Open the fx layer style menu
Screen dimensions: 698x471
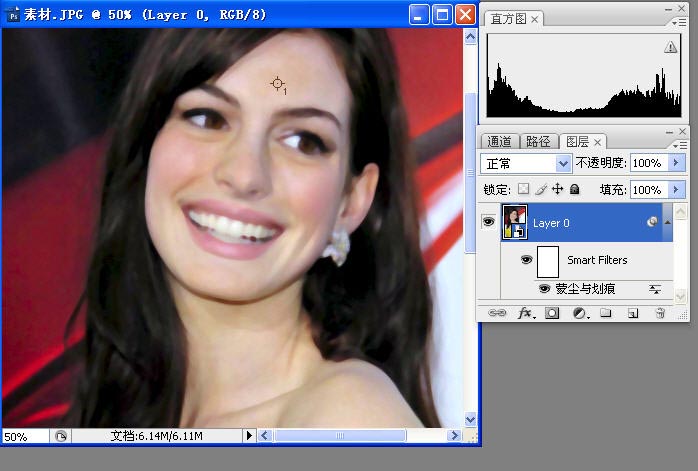click(525, 313)
